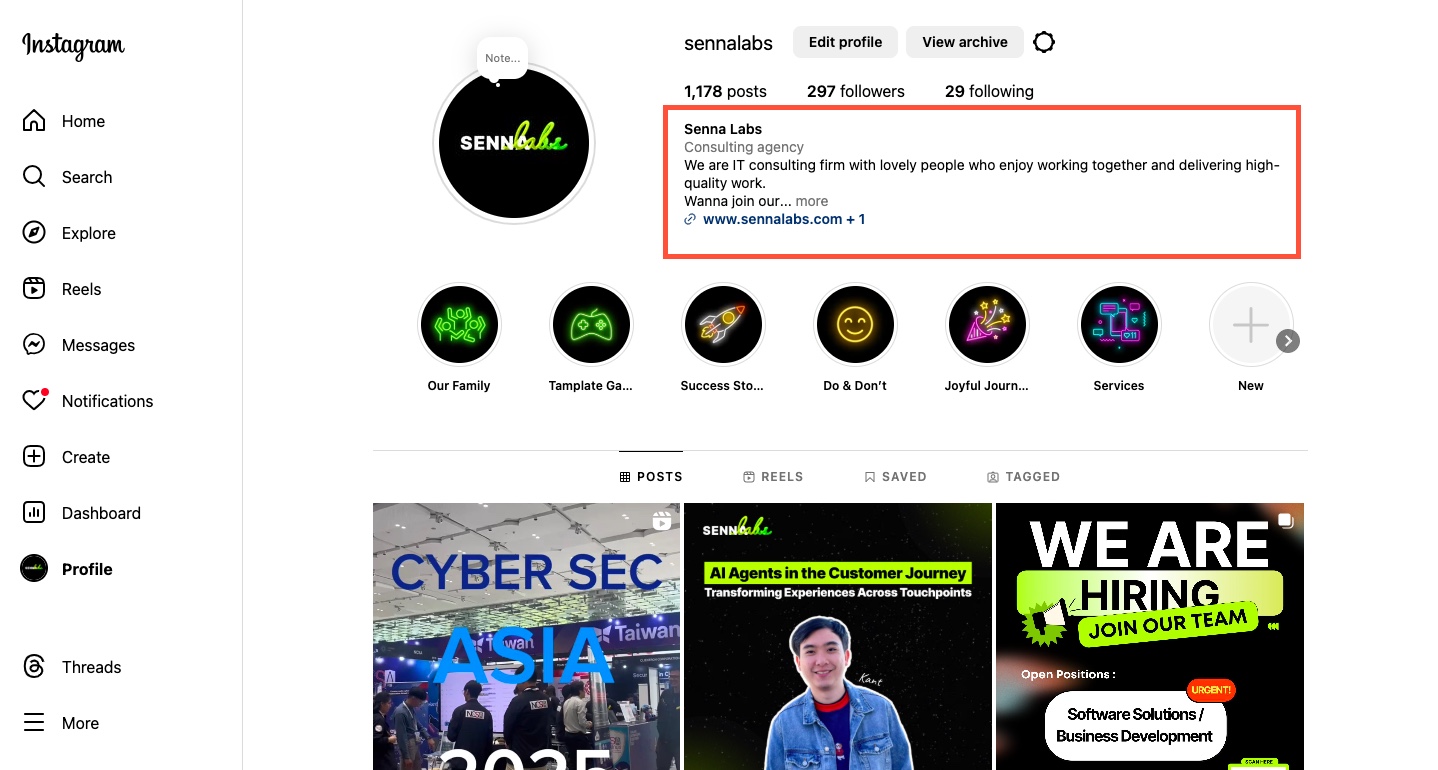Expand the More menu in sidebar
This screenshot has height=770, width=1438.
coord(62,723)
